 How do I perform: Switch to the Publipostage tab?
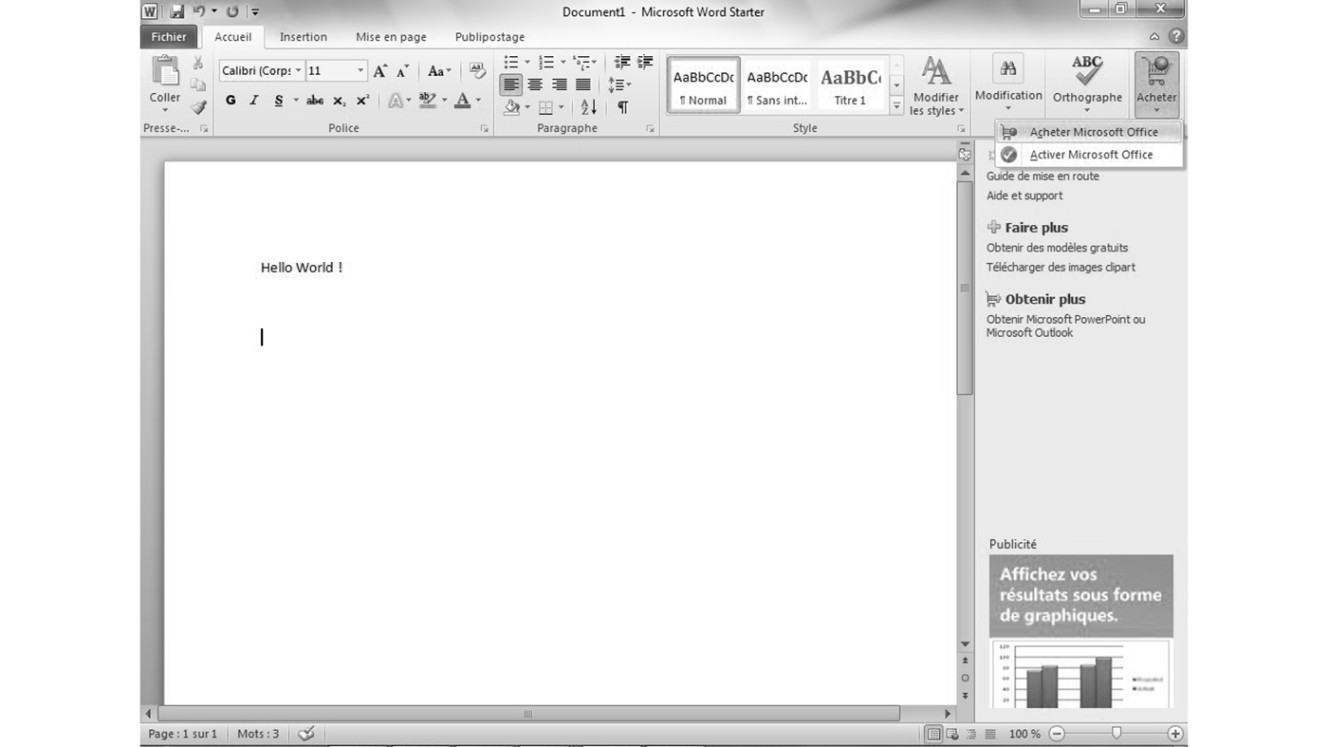tap(490, 37)
